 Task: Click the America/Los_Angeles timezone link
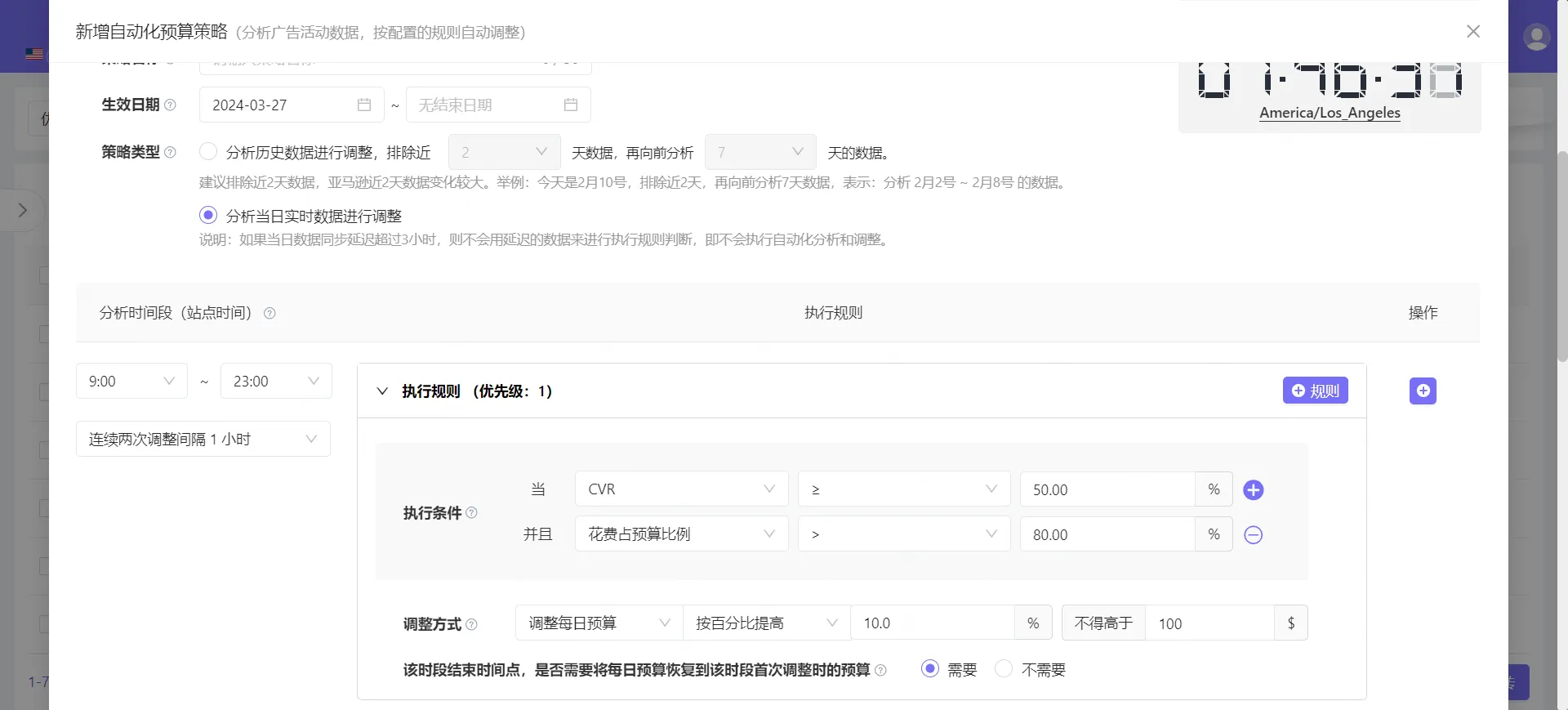click(x=1330, y=113)
